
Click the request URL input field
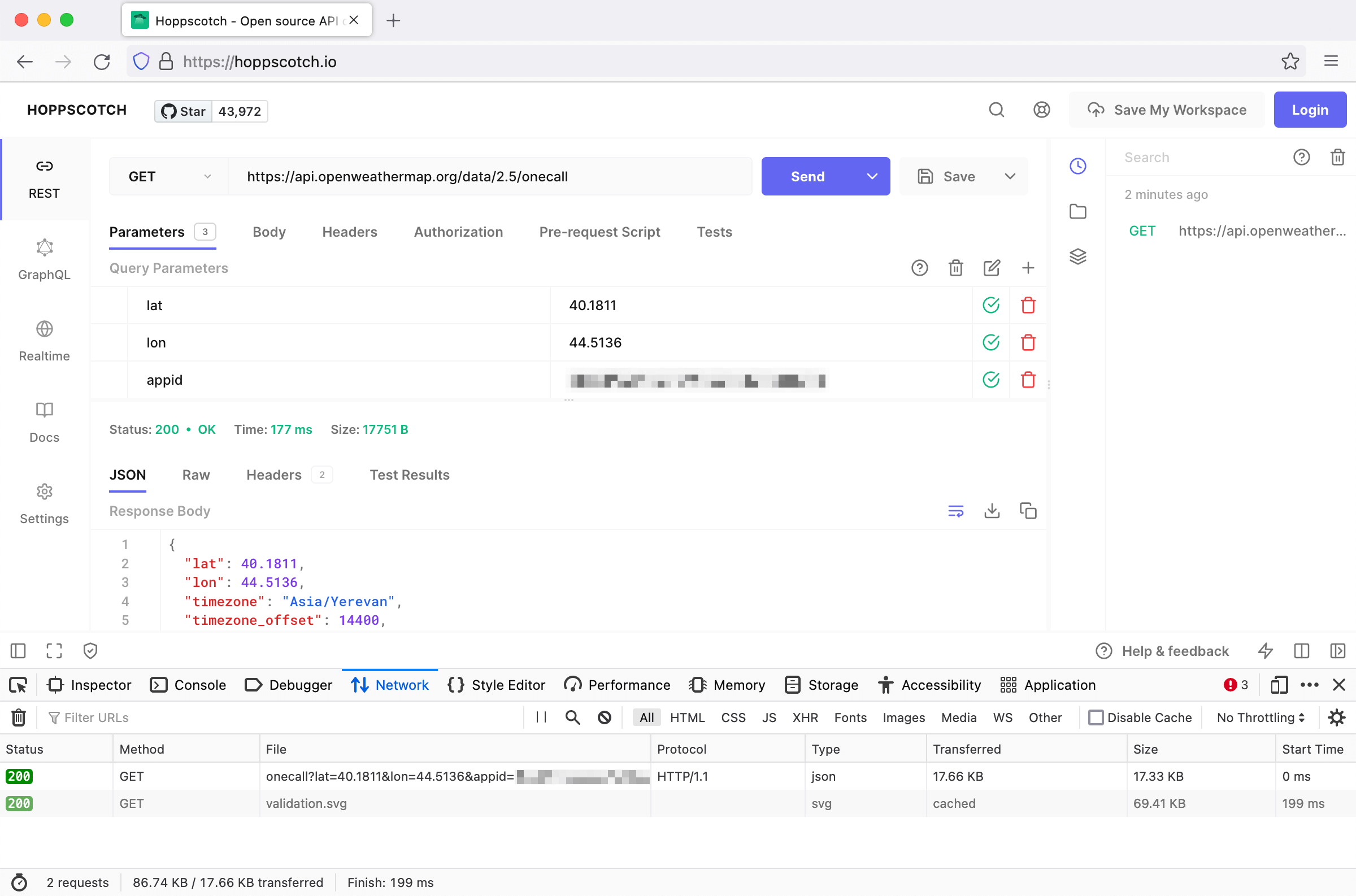(490, 177)
